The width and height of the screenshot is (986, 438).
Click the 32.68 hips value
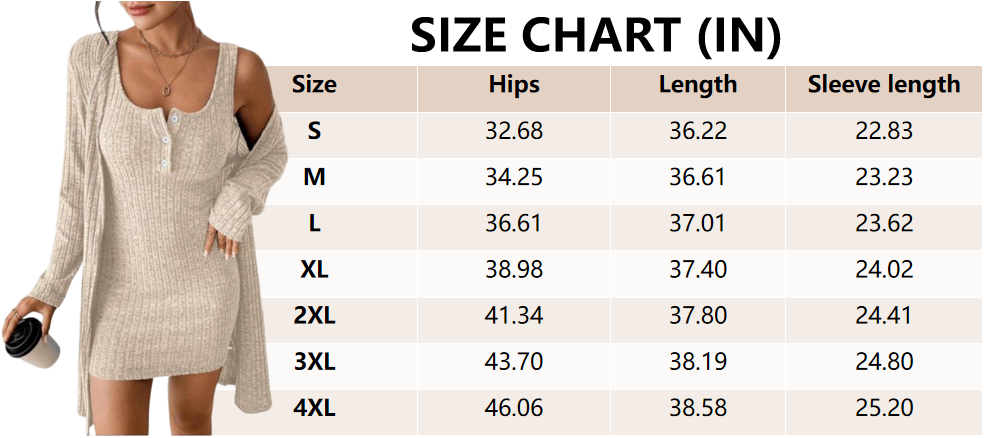tap(514, 131)
